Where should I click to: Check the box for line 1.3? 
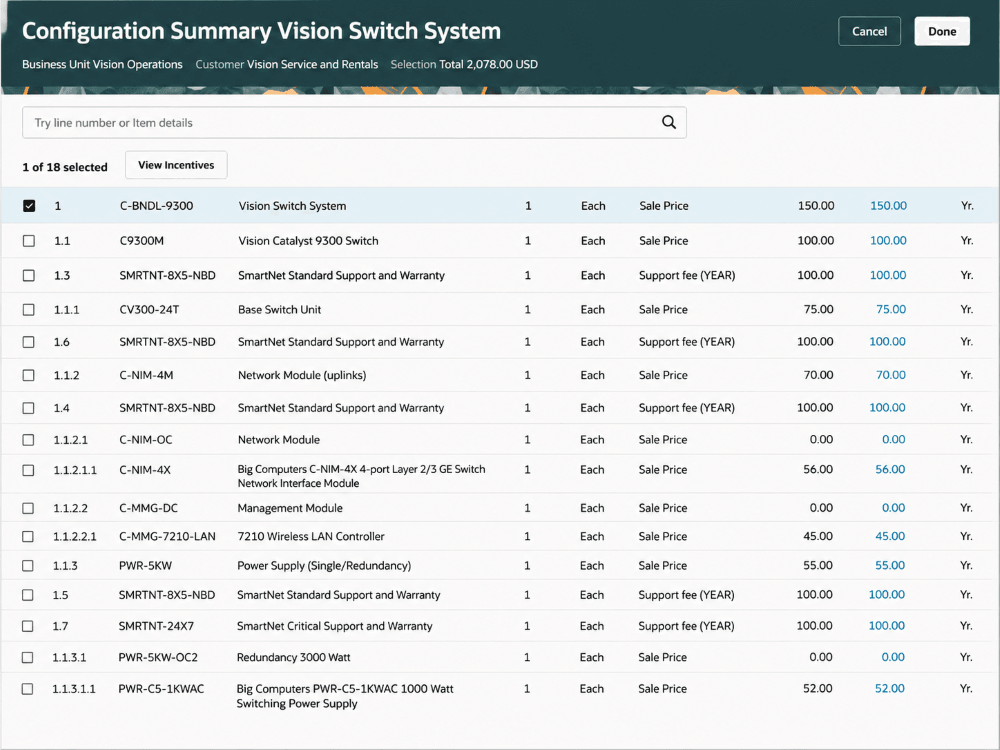[29, 276]
